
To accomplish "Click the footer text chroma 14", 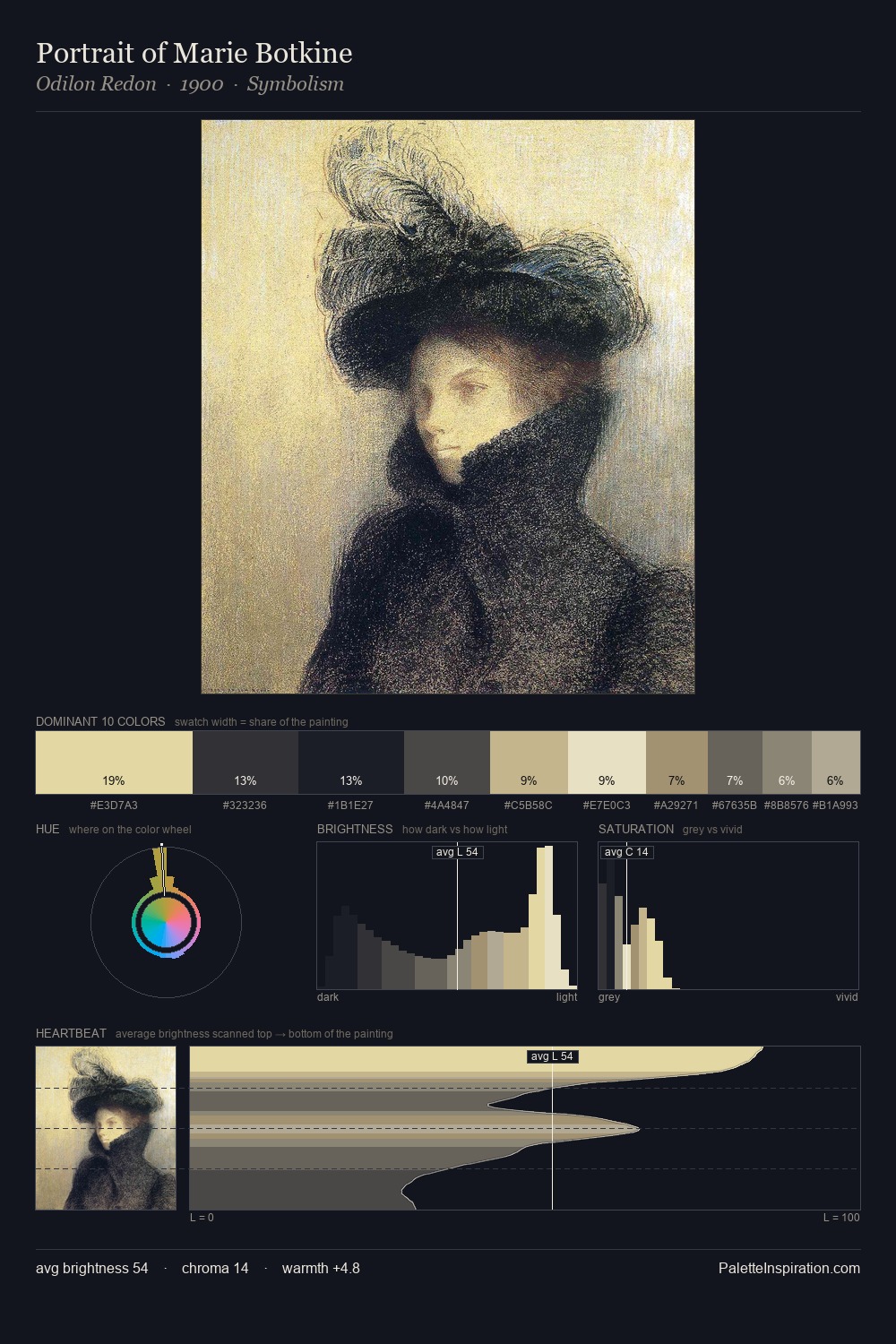I will 215,1268.
